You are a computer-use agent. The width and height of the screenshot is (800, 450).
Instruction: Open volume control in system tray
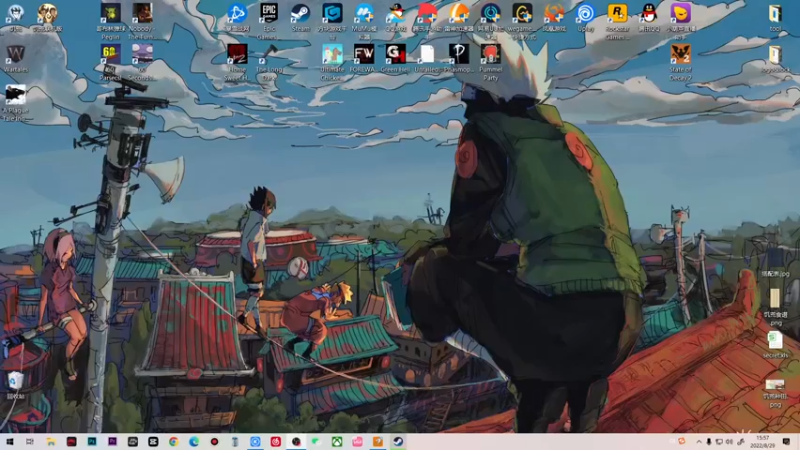[729, 442]
